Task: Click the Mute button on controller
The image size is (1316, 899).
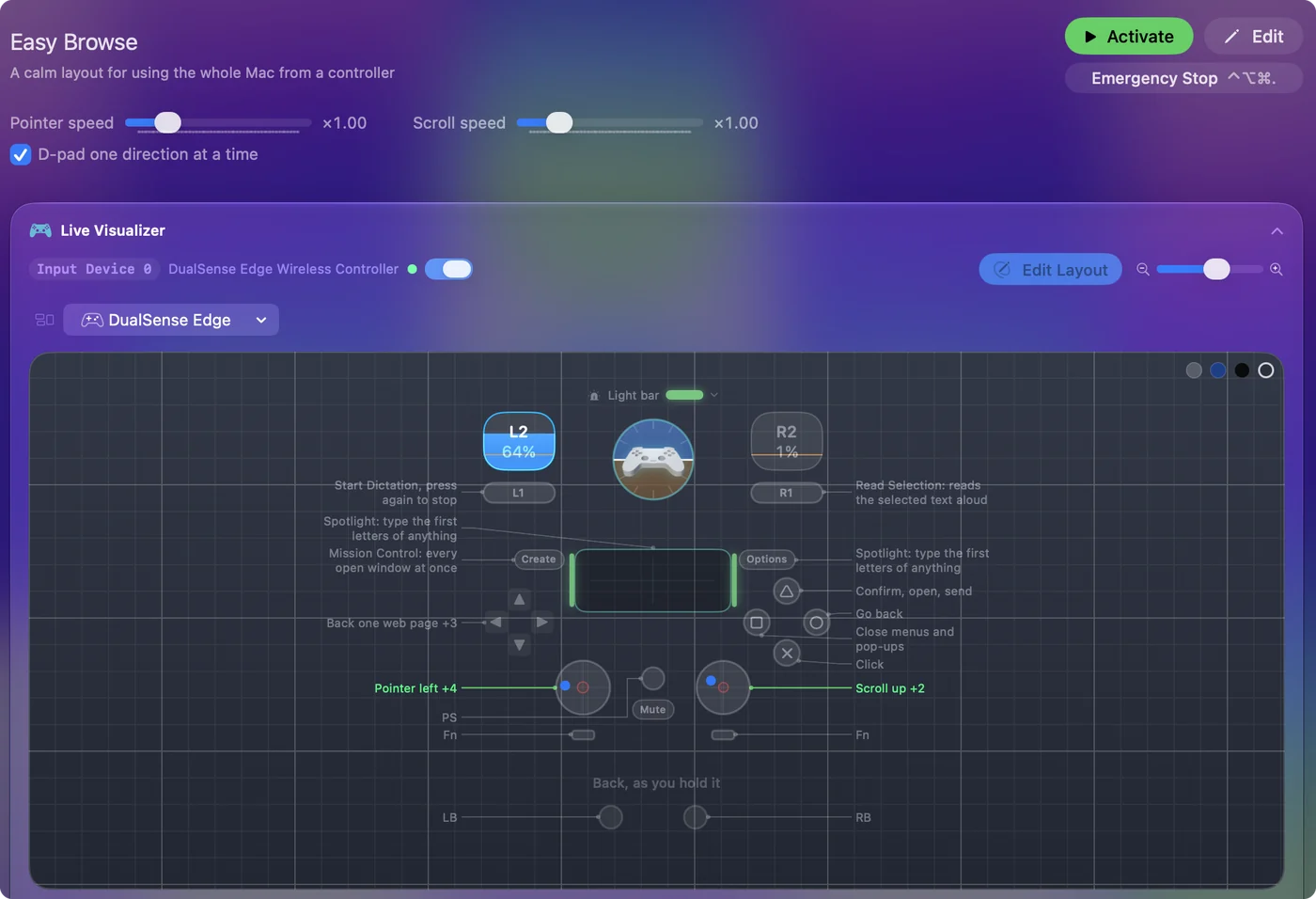Action: click(653, 710)
